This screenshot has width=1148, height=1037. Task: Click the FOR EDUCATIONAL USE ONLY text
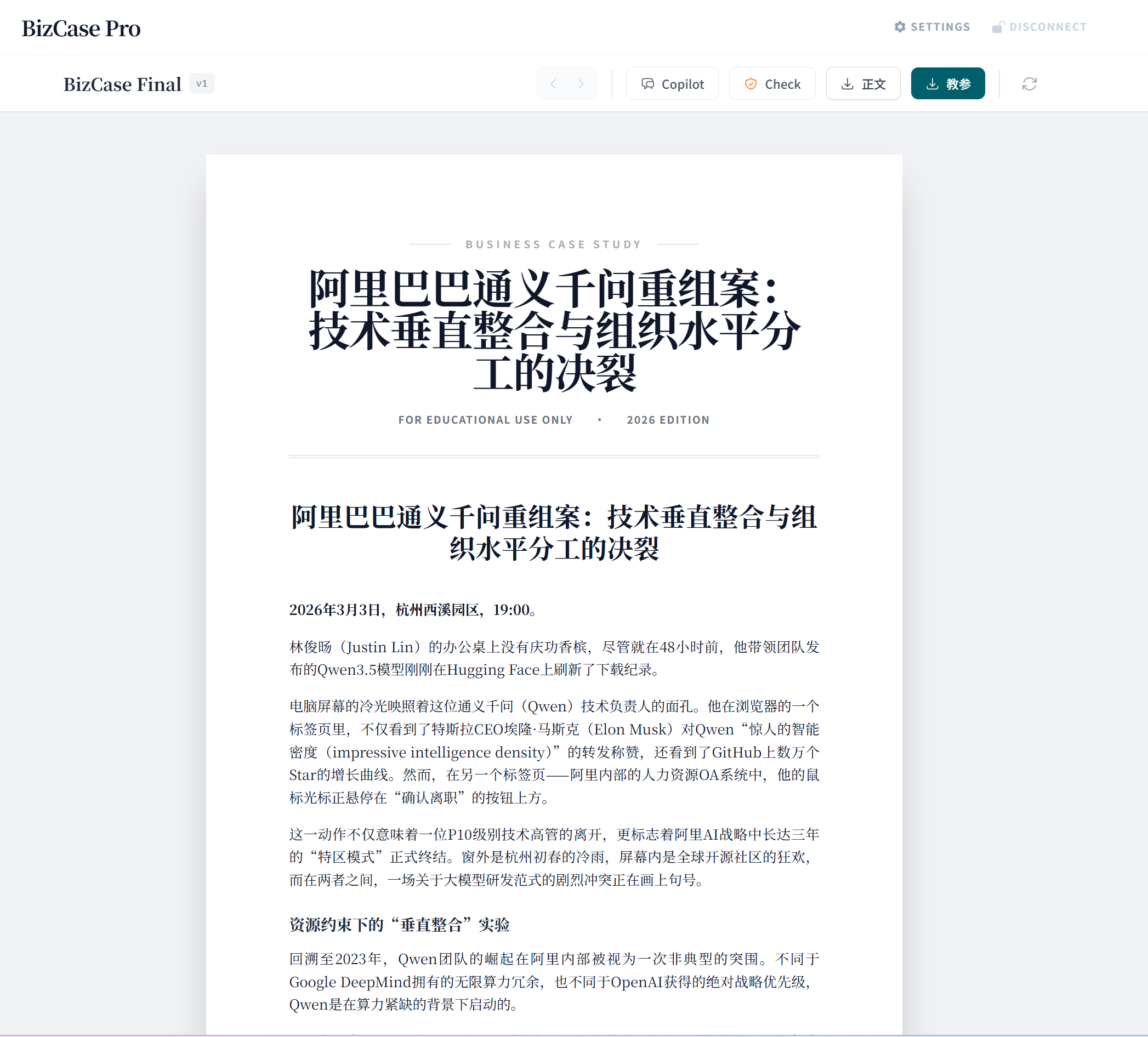click(485, 419)
